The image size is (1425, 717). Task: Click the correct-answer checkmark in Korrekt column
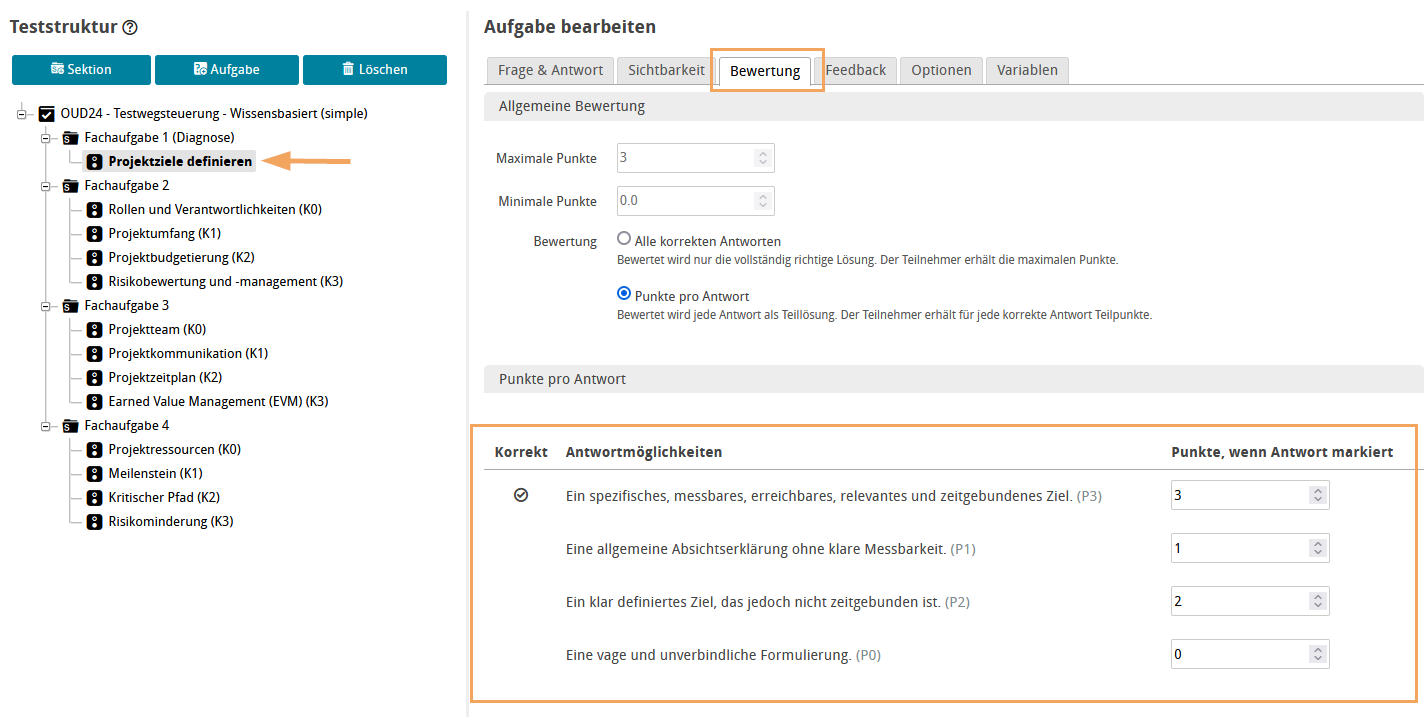click(520, 493)
